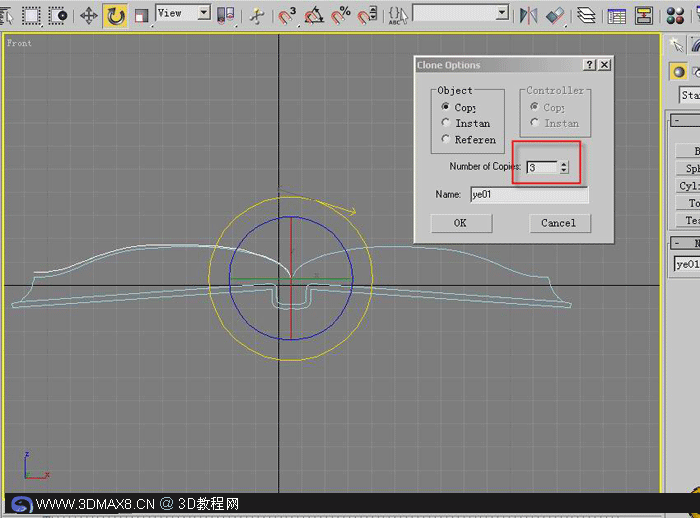Click the object name field in Create panel
The height and width of the screenshot is (518, 700).
[687, 264]
